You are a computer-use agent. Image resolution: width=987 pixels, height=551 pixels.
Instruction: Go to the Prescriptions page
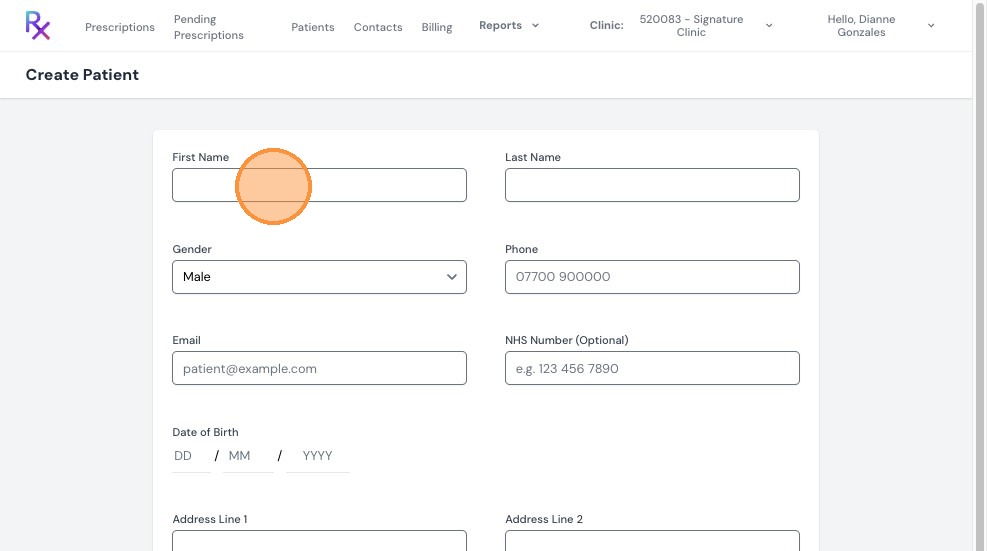[120, 27]
